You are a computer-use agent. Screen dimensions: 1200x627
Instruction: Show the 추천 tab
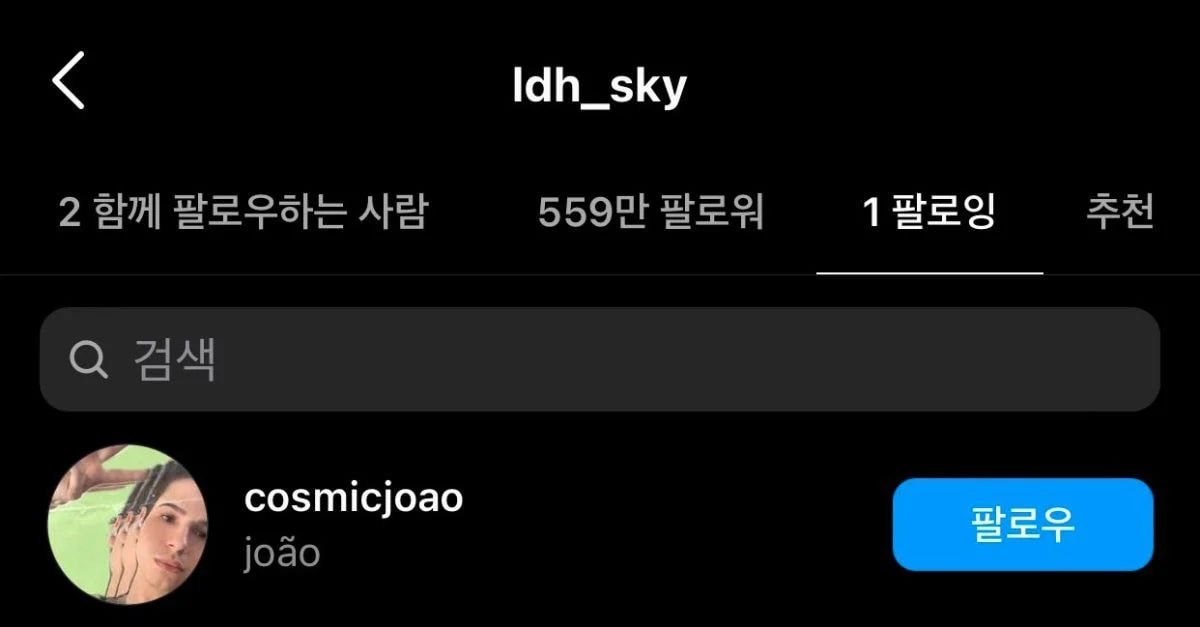1121,212
